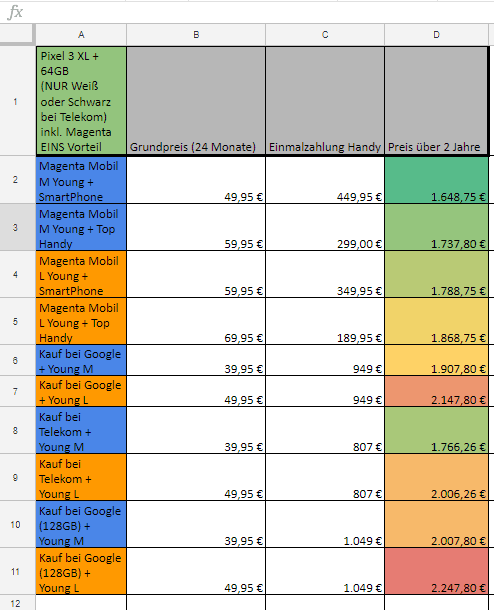Click the 'Preis über 2 Jahre' header cell
Image resolution: width=494 pixels, height=610 pixels.
click(436, 101)
